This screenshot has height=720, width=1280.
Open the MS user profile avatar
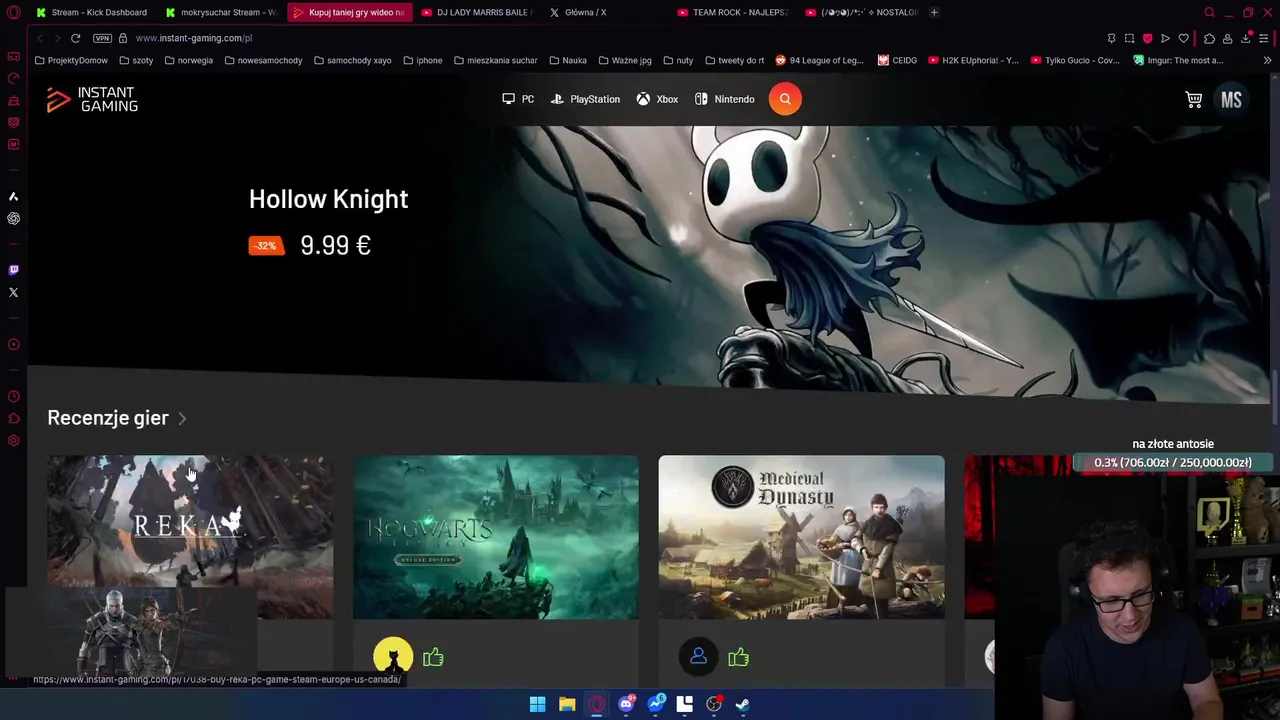pos(1231,100)
